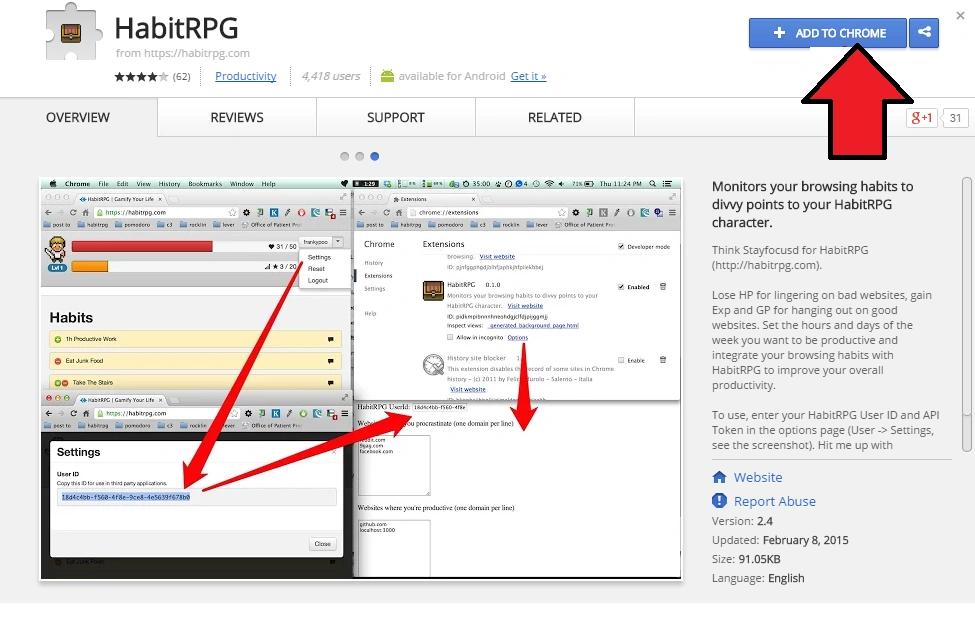Click 'Updated: February 8, 2015' text

coord(780,540)
